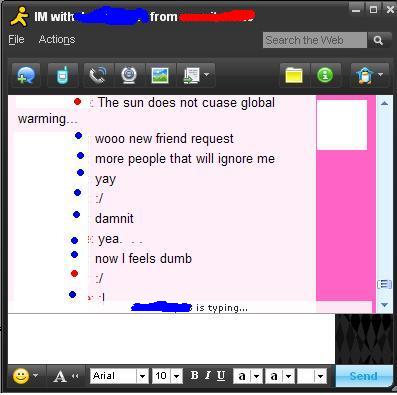Close the IM window
This screenshot has height=395, width=397.
coord(390,10)
